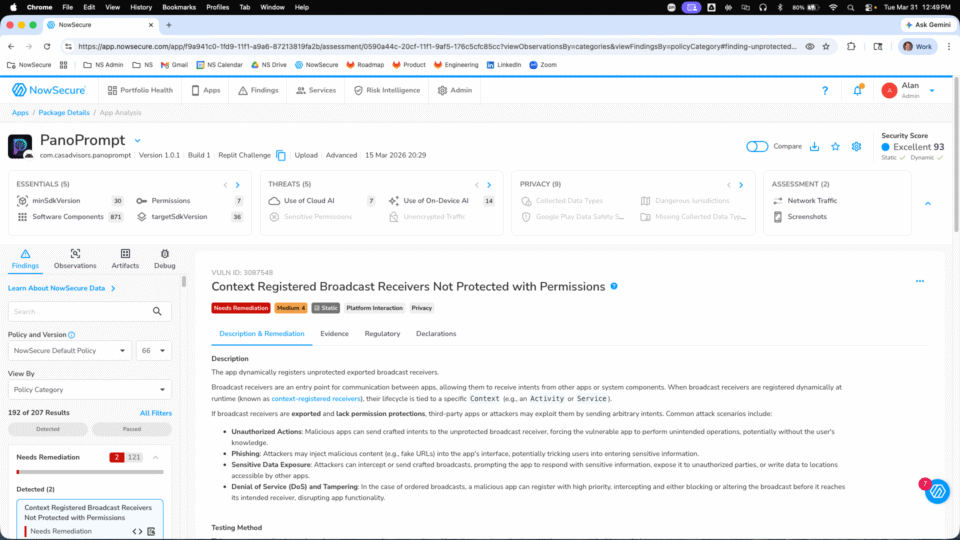Screen dimensions: 960x540
Task: Open the three-dot finding options menu
Action: tap(920, 281)
